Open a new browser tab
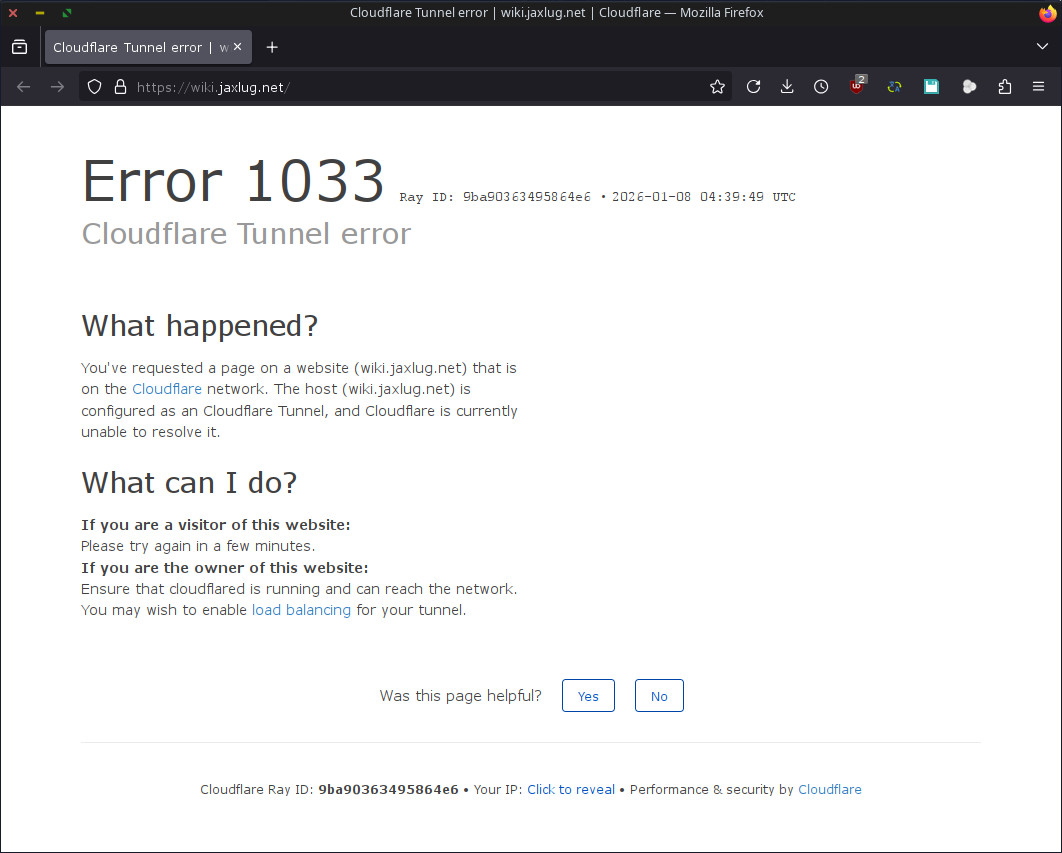 272,47
